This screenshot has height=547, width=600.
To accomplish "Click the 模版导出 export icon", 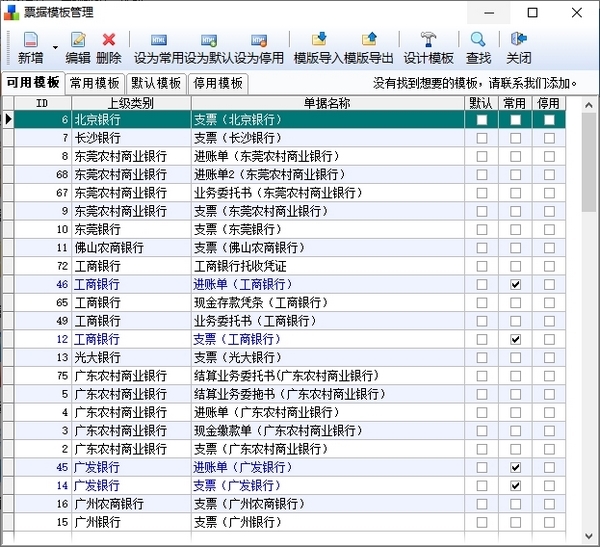I will [x=369, y=39].
